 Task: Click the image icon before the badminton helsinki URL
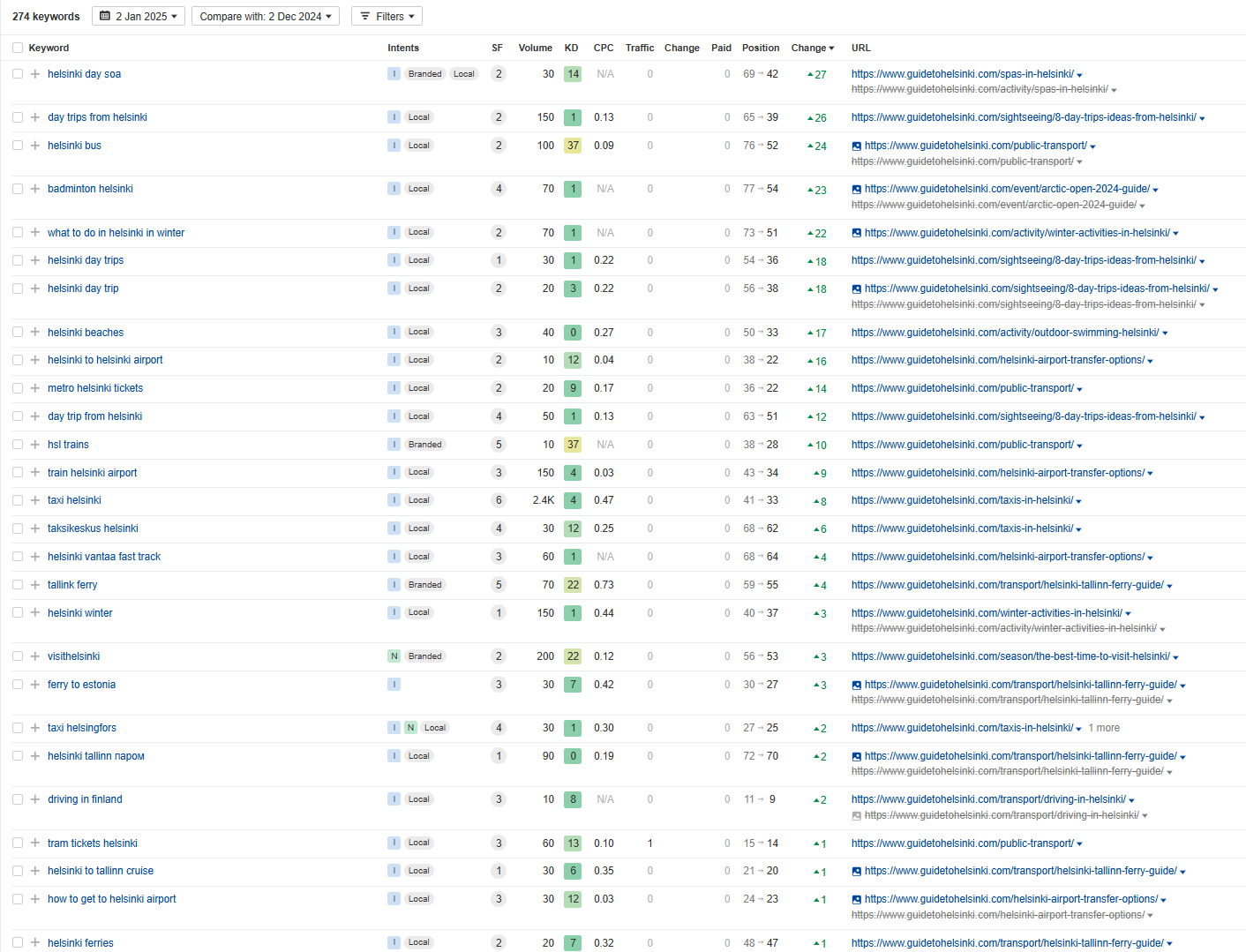tap(856, 189)
